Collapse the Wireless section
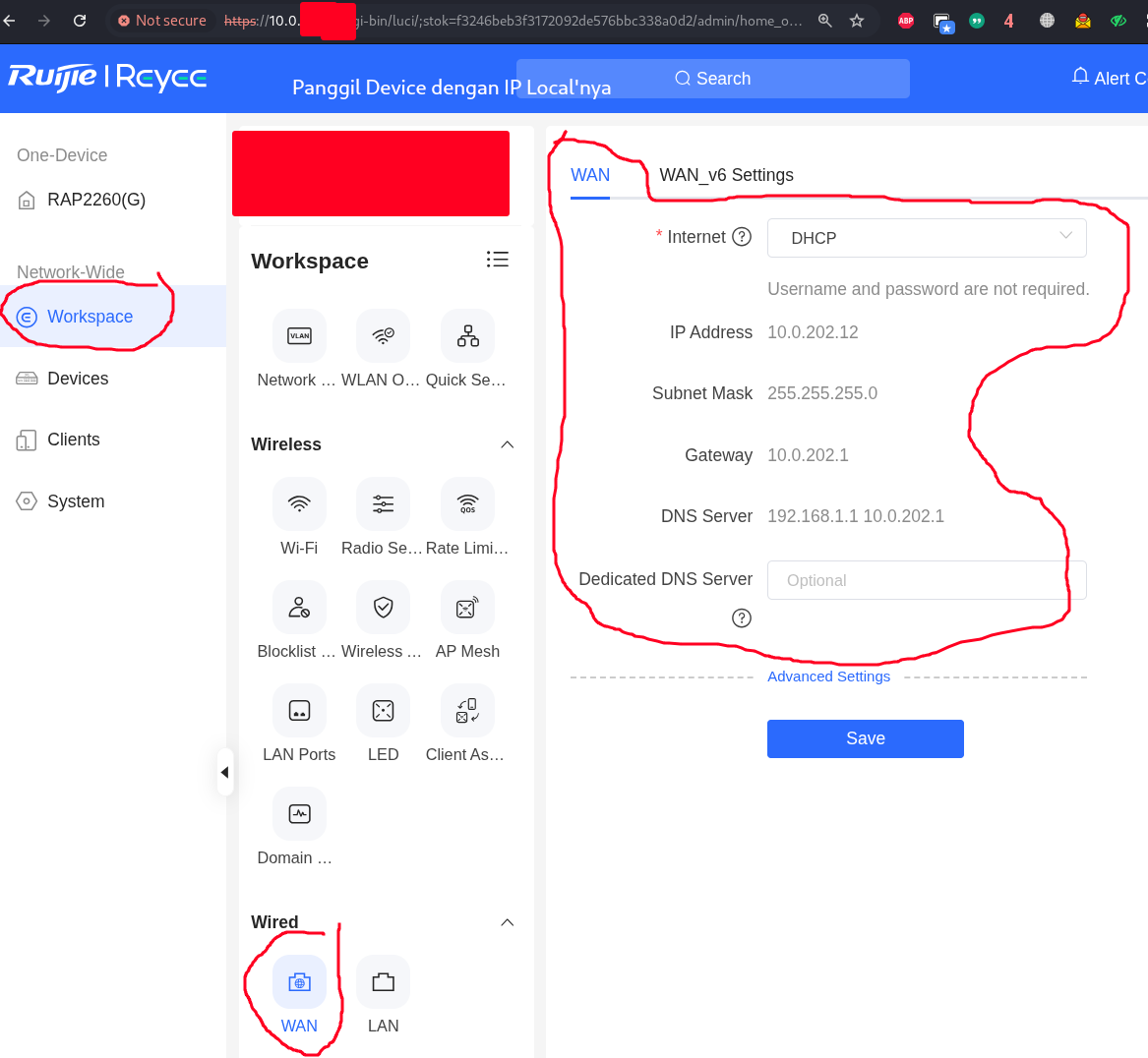 tap(508, 444)
